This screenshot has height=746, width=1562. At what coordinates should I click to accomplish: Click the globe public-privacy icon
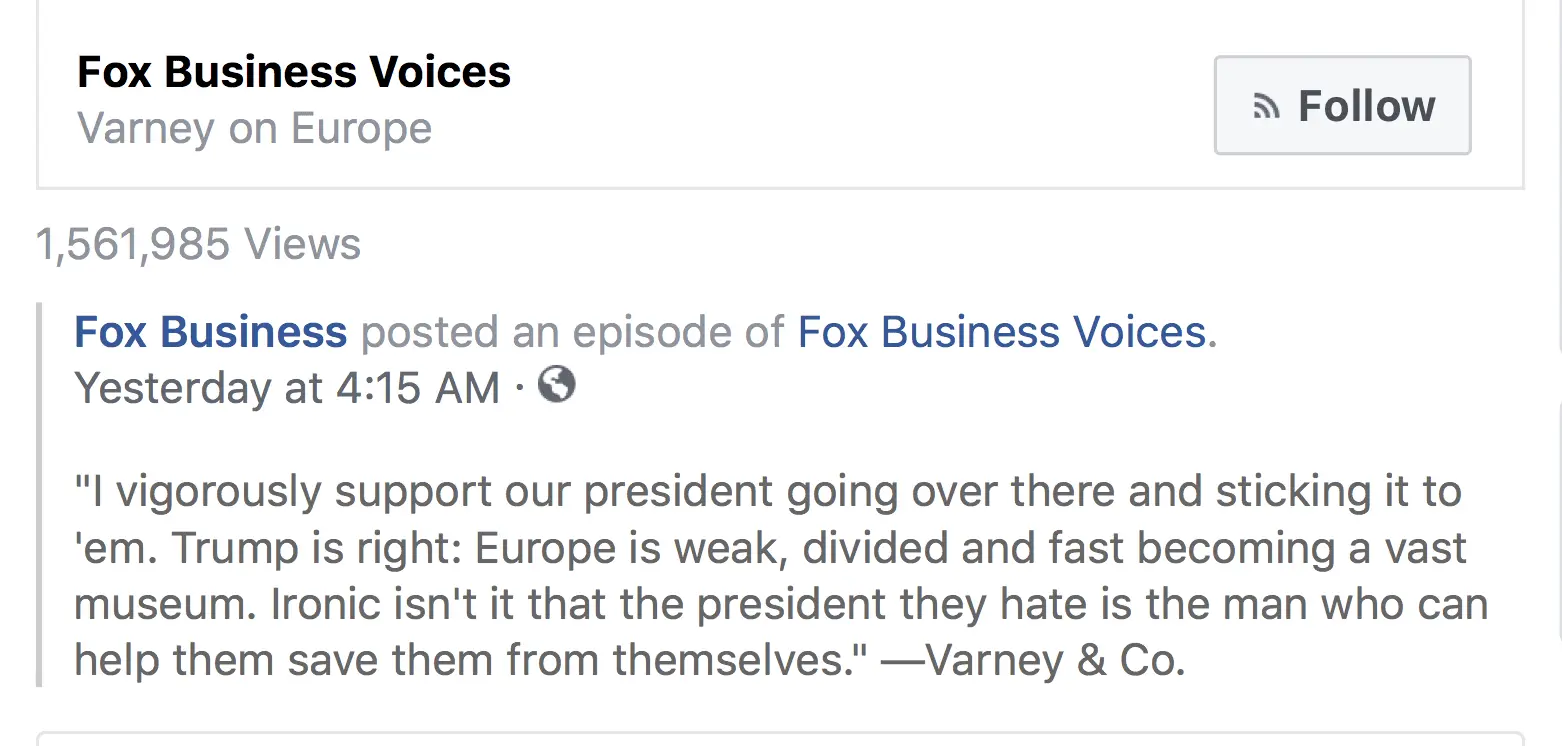(x=557, y=385)
